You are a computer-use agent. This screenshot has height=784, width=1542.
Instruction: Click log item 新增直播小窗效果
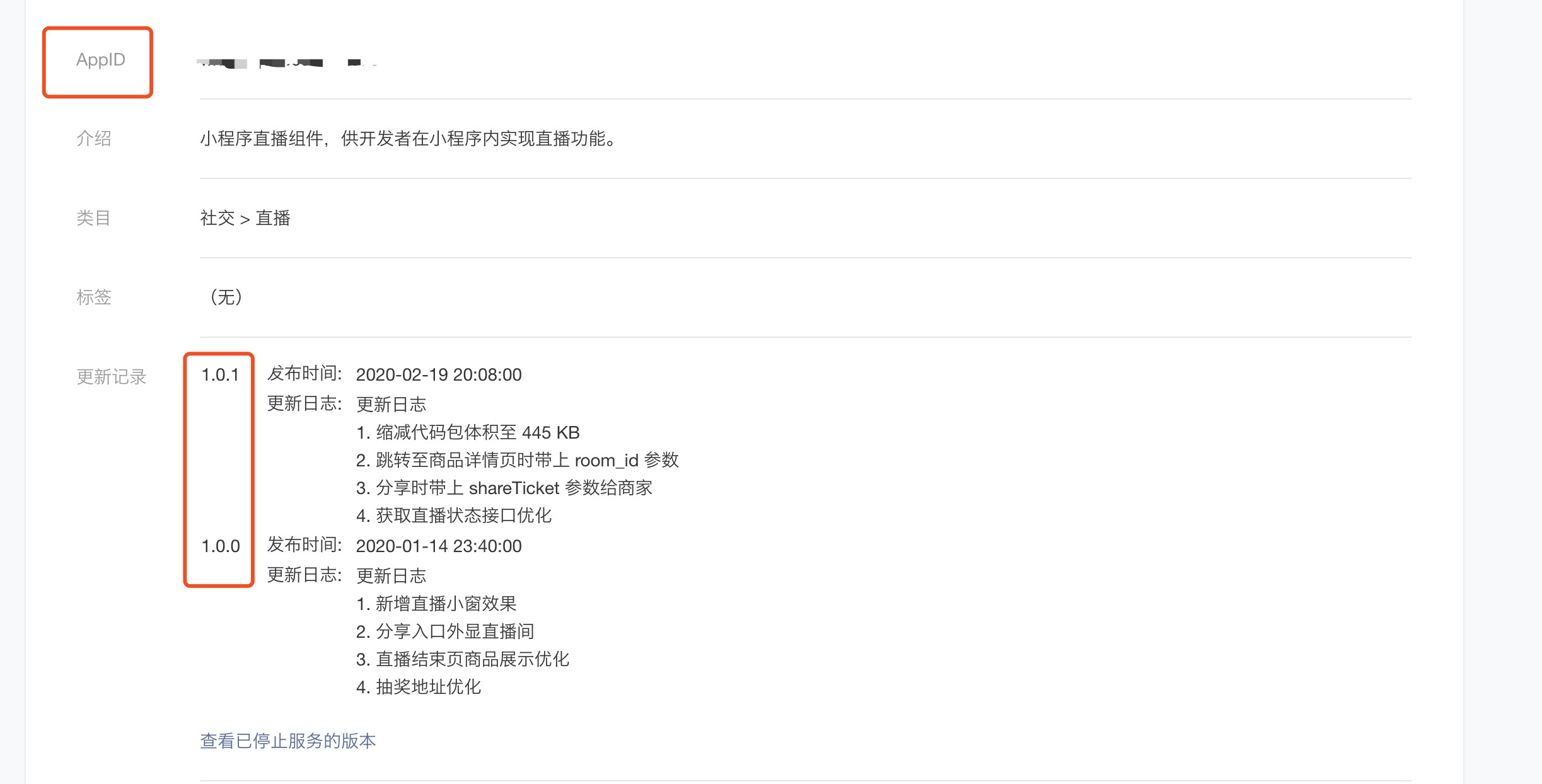coord(436,604)
